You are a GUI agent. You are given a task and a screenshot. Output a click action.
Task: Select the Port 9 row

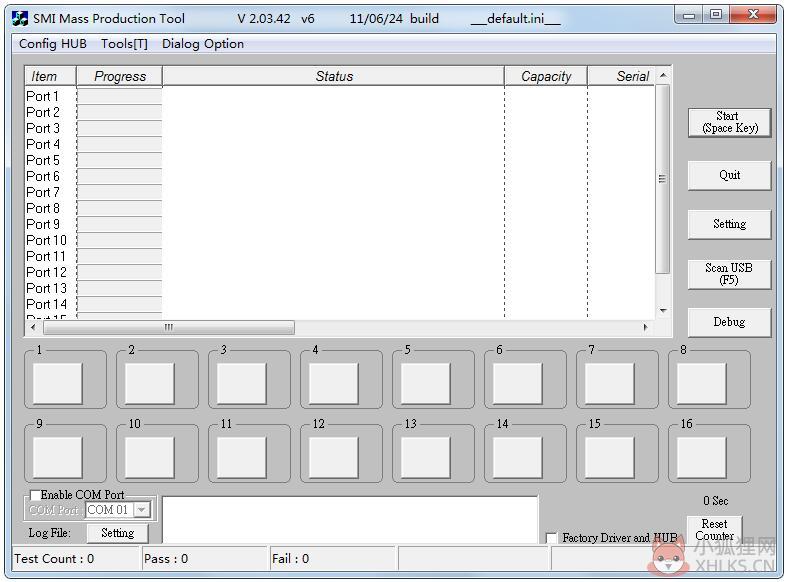(339, 224)
